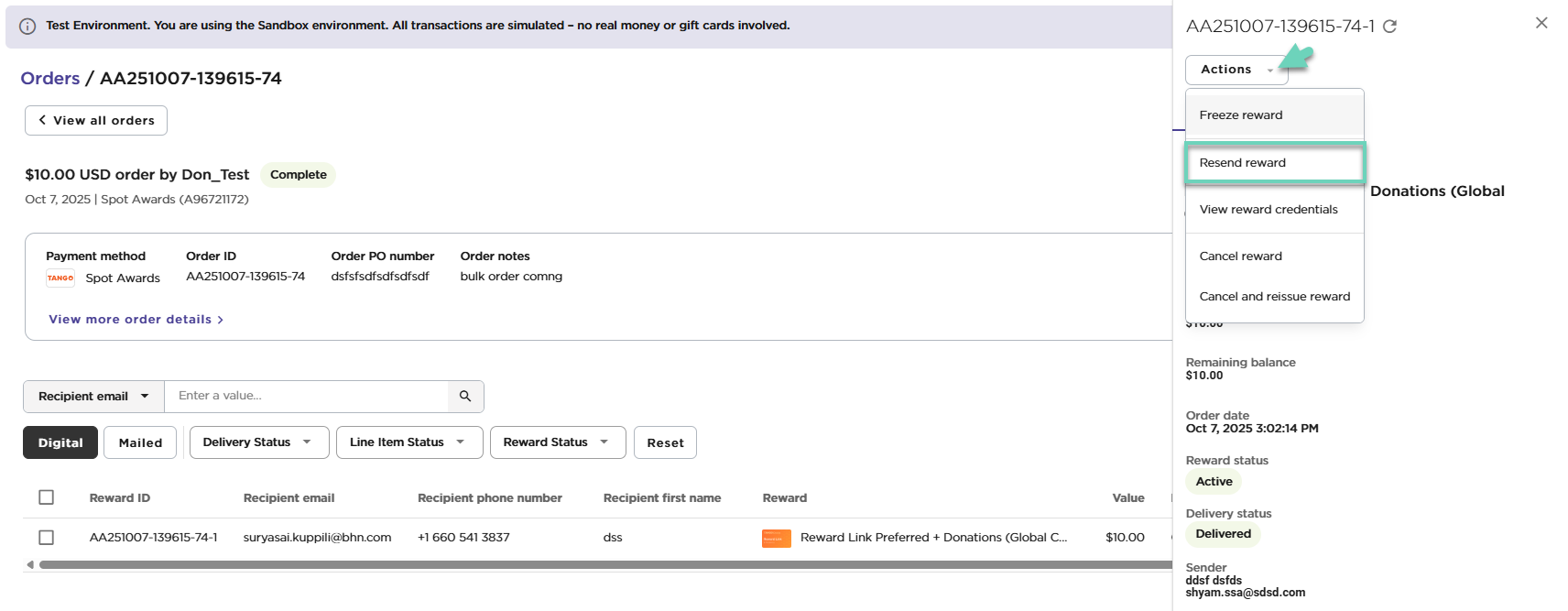The image size is (1568, 611).
Task: Expand the Delivery Status dropdown
Action: point(256,442)
